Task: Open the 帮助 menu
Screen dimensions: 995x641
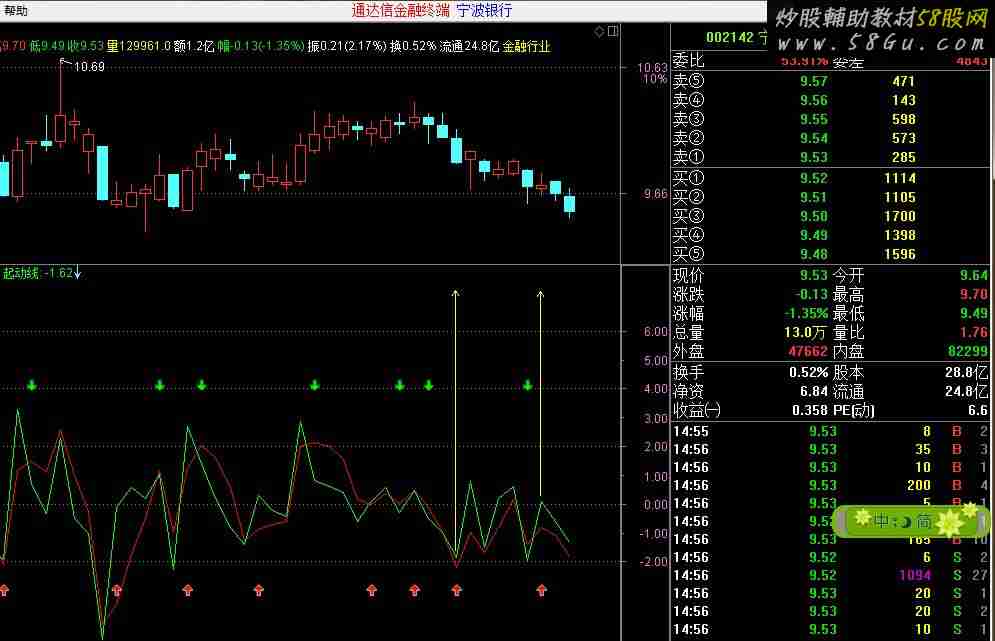Action: 16,10
